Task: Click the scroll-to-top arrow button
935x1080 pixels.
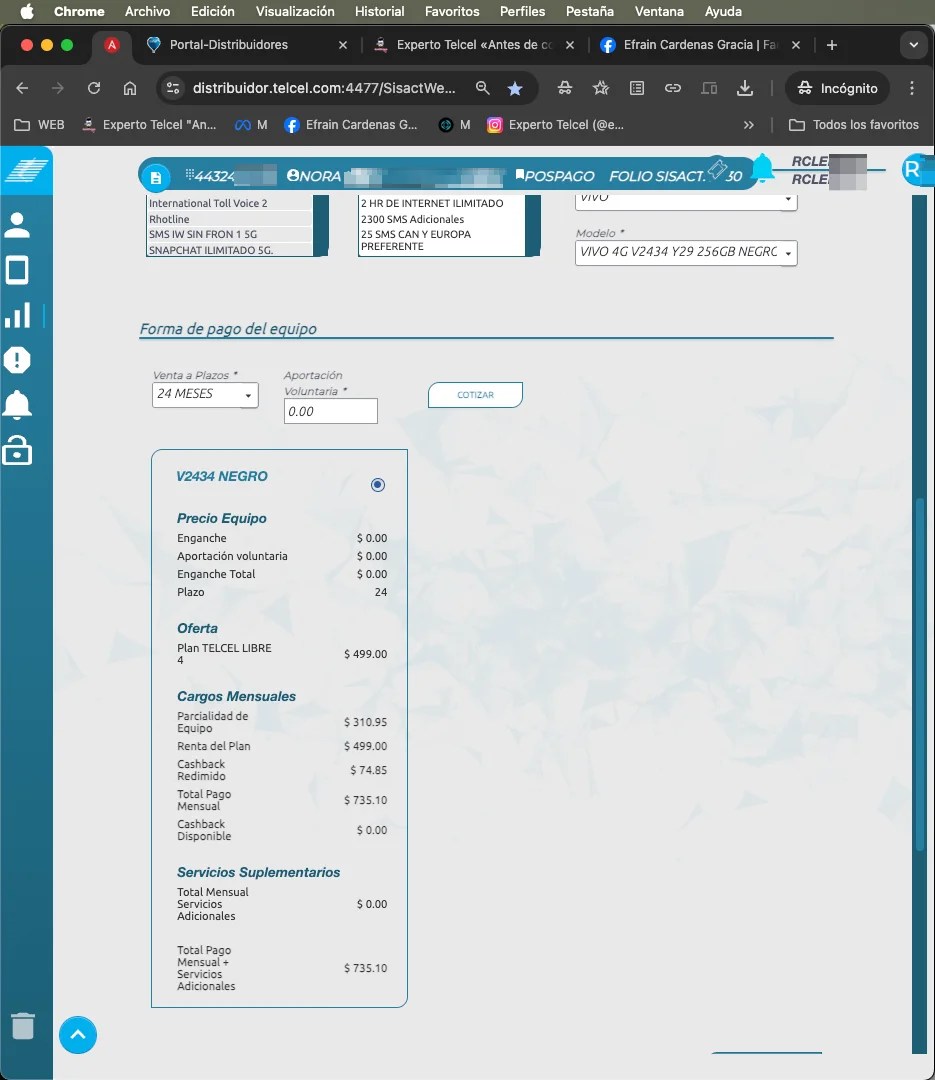Action: tap(78, 1035)
